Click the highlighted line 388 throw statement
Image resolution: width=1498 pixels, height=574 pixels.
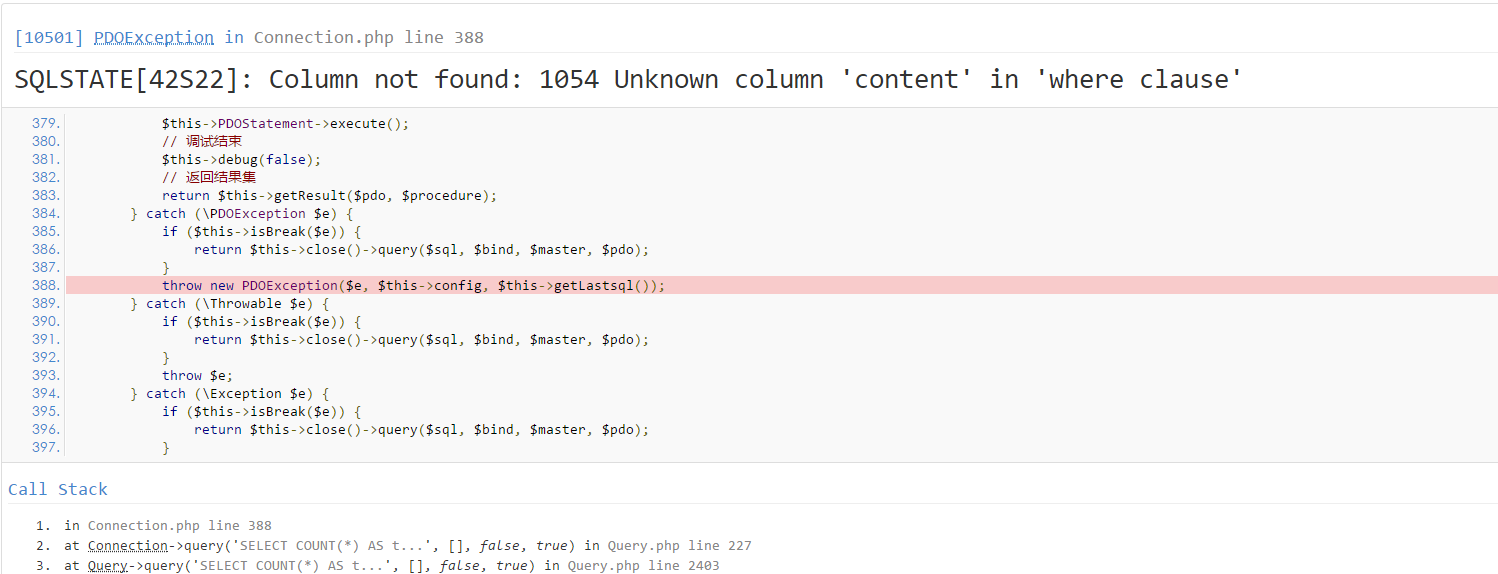pyautogui.click(x=413, y=286)
